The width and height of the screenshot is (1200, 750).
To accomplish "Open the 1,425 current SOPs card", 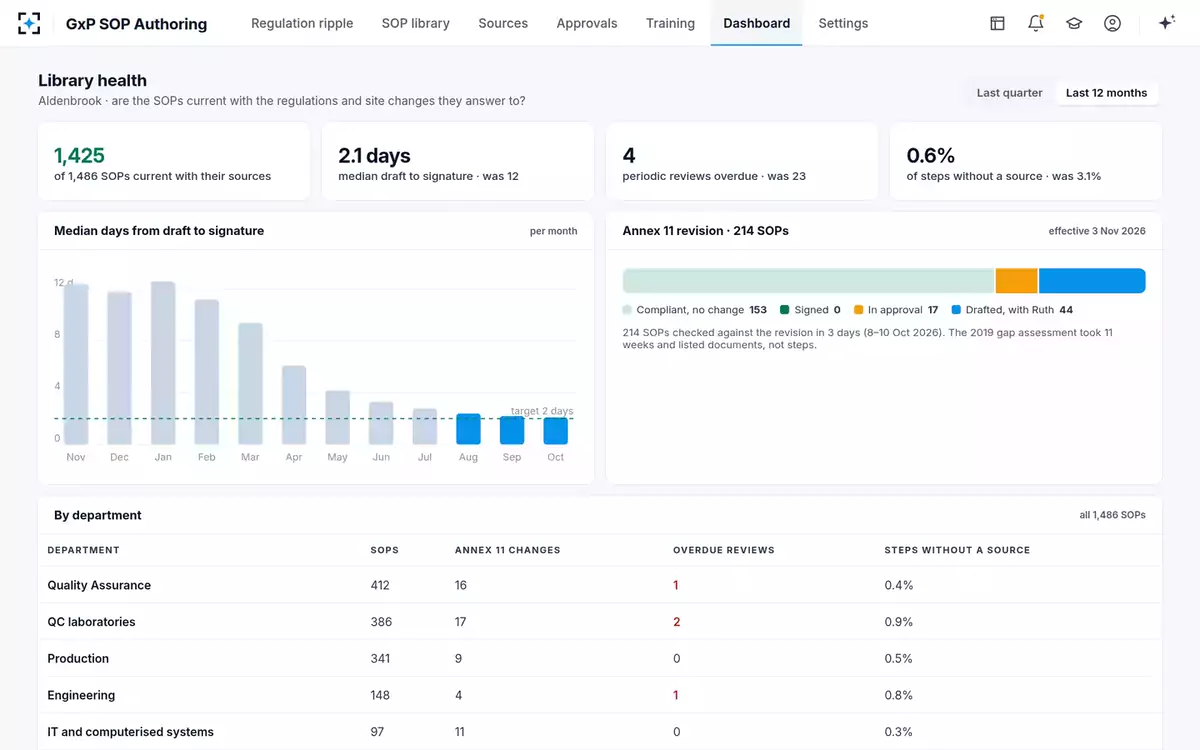I will click(x=174, y=162).
